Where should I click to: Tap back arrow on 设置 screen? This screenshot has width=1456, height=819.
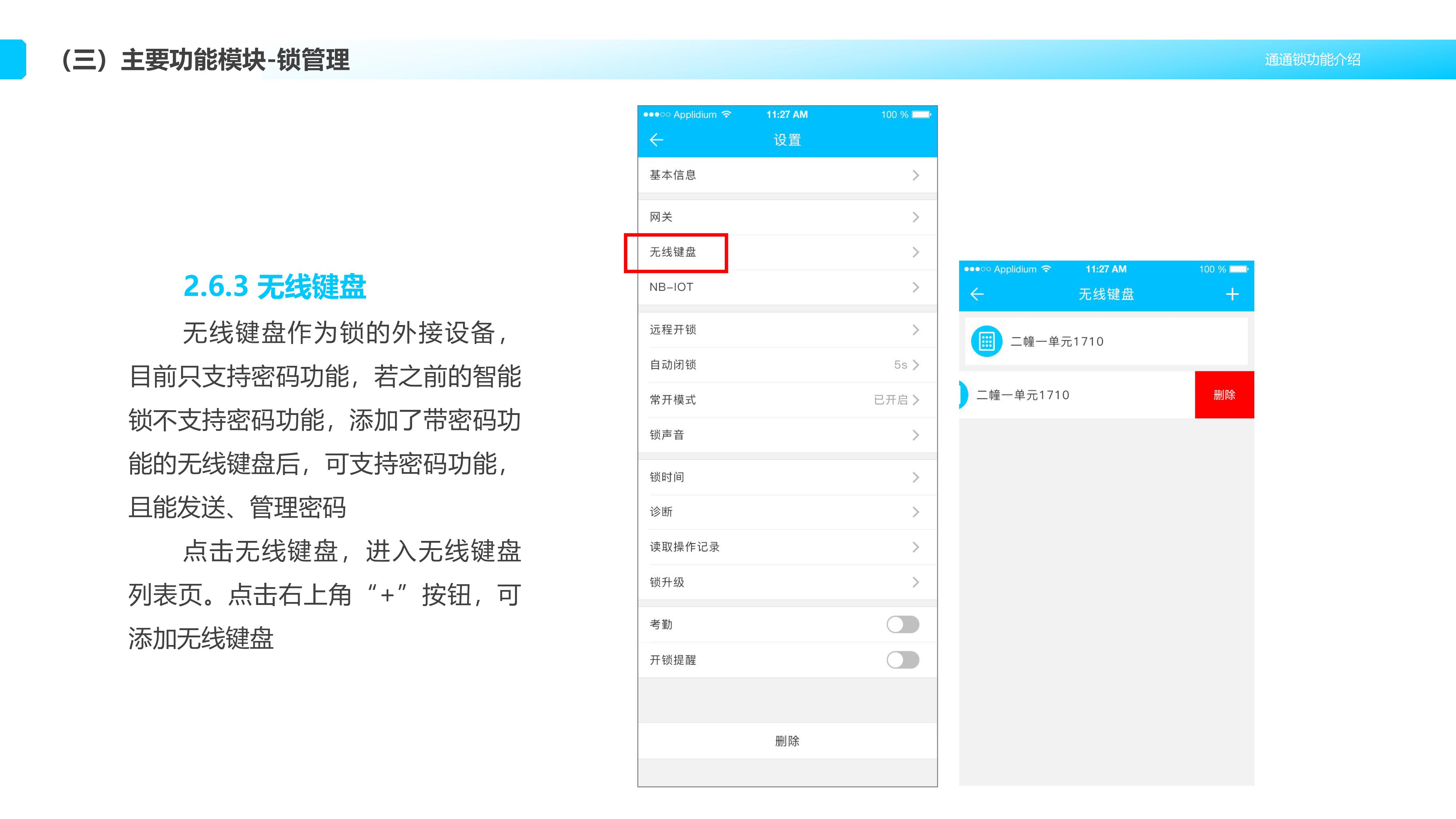[x=656, y=140]
